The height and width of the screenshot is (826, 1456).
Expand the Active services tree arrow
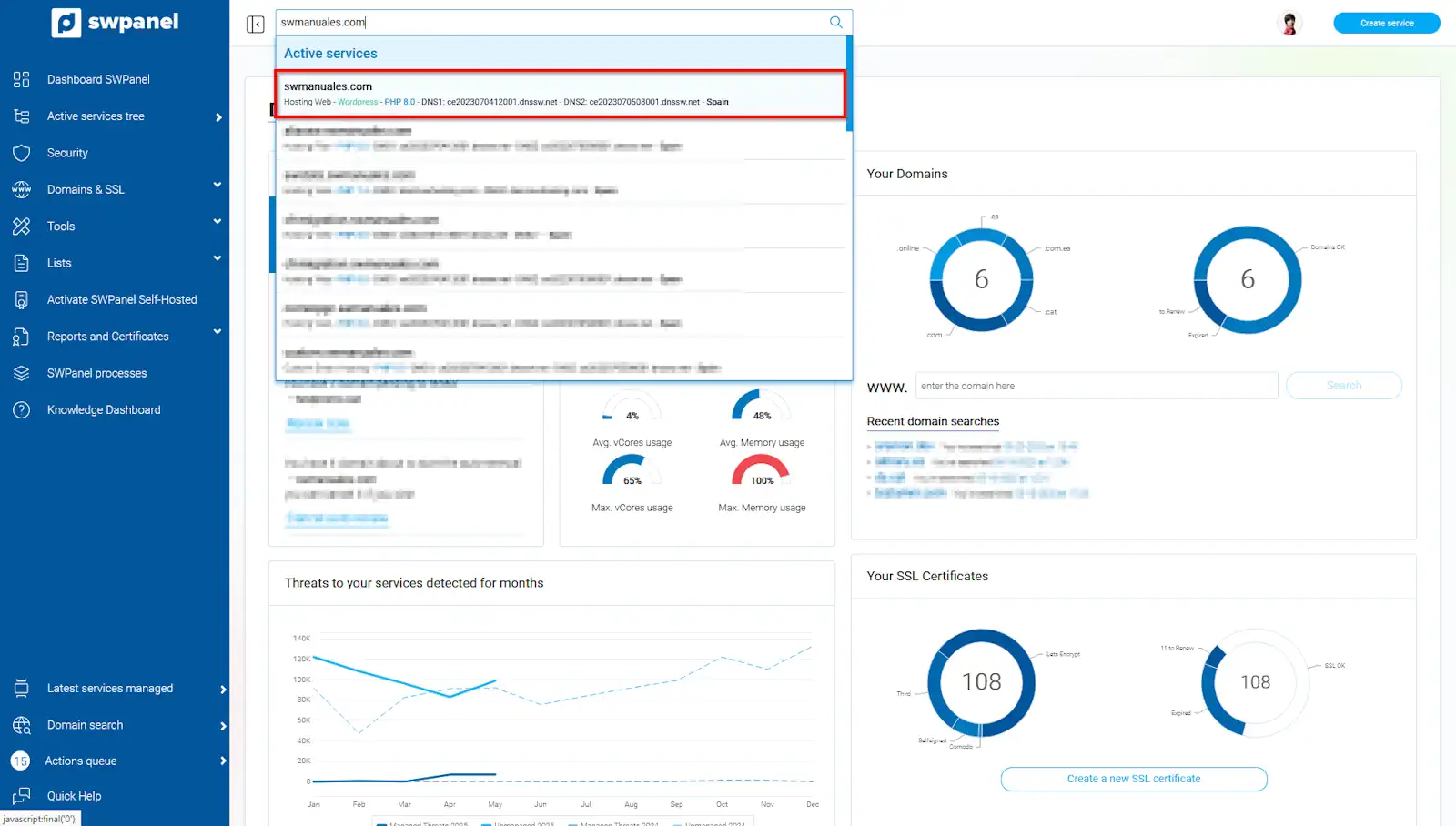218,117
